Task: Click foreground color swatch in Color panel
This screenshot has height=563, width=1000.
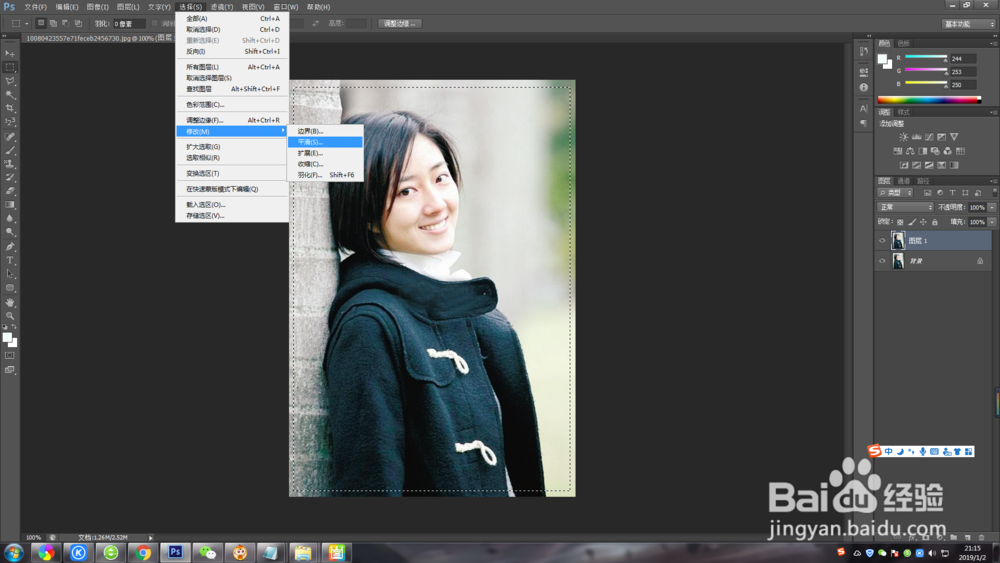Action: tap(882, 59)
